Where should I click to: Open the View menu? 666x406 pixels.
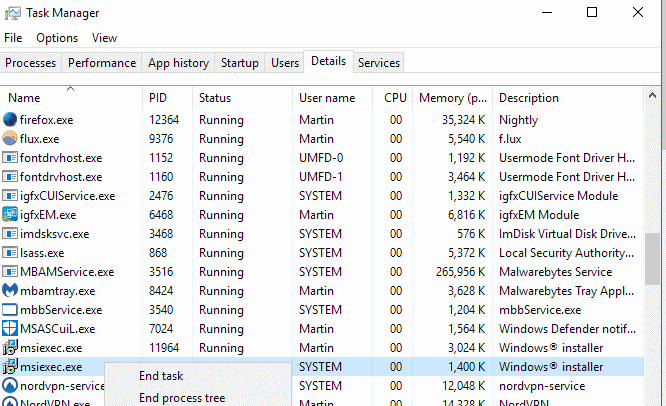point(104,38)
